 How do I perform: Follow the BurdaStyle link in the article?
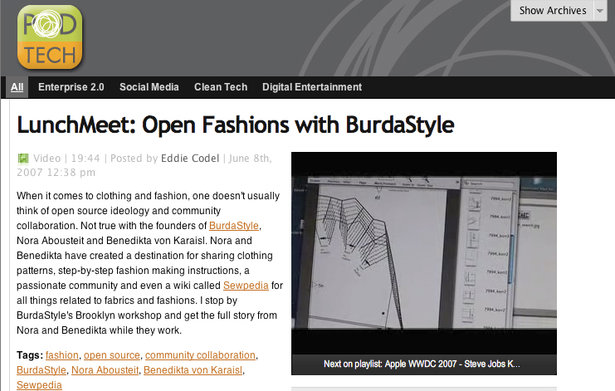click(x=234, y=226)
